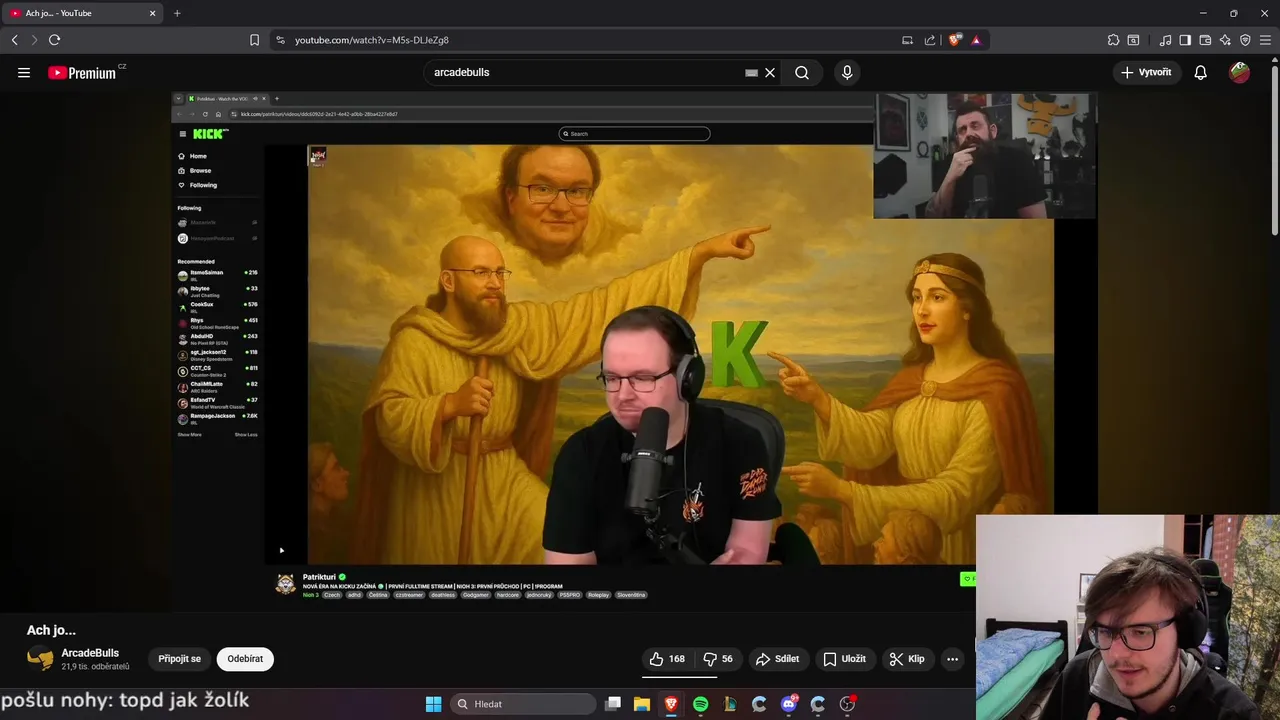
Task: Open Task View from the taskbar
Action: click(613, 704)
